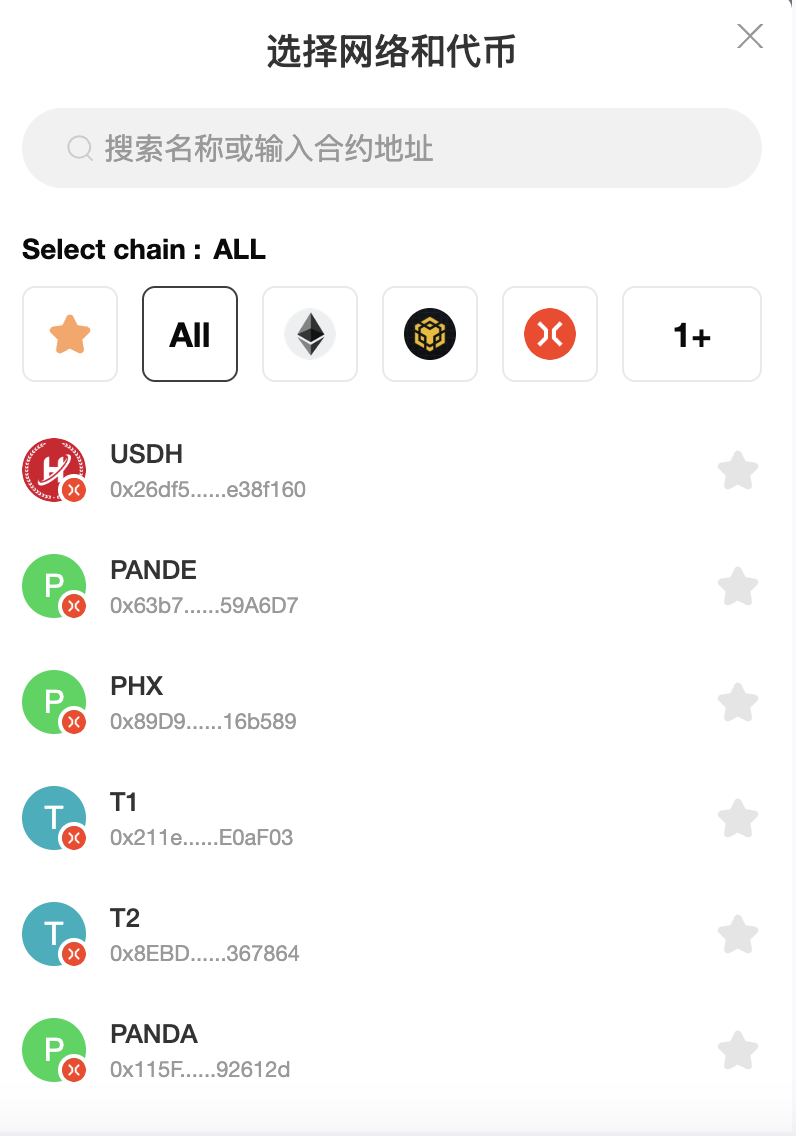Choose the PHX token row

click(x=391, y=702)
